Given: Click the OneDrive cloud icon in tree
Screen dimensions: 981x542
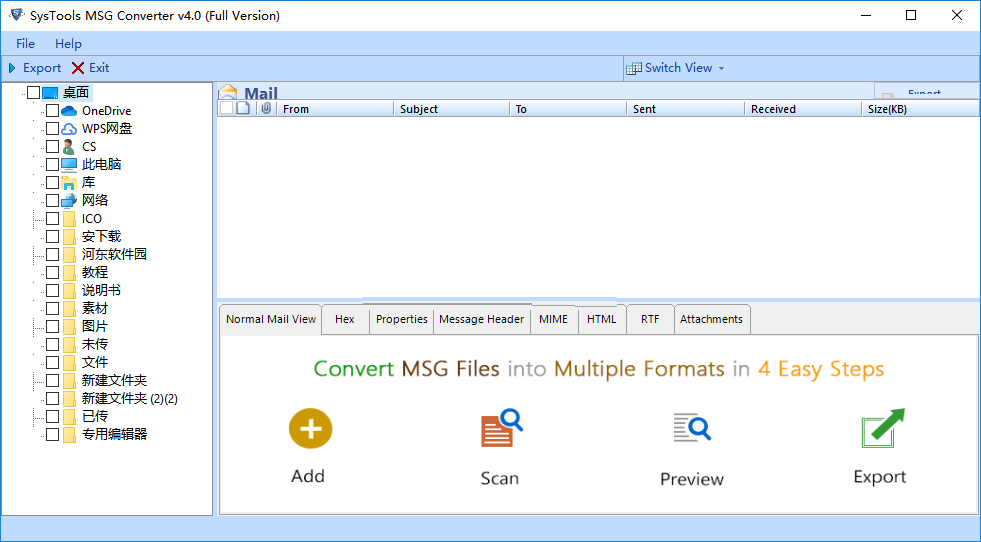Looking at the screenshot, I should (x=69, y=111).
